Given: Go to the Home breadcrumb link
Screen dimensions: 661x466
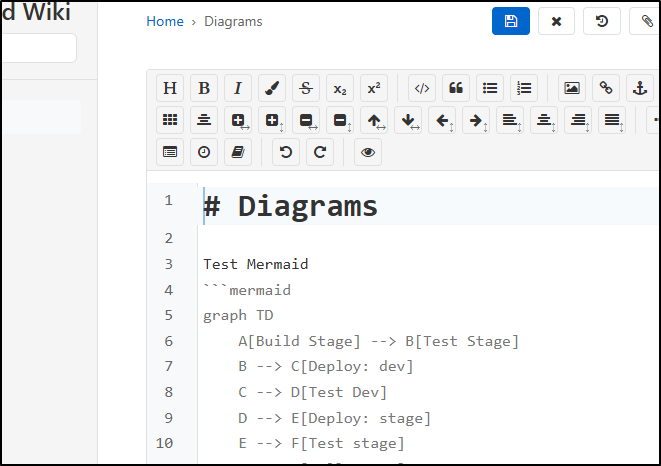Looking at the screenshot, I should [x=165, y=22].
